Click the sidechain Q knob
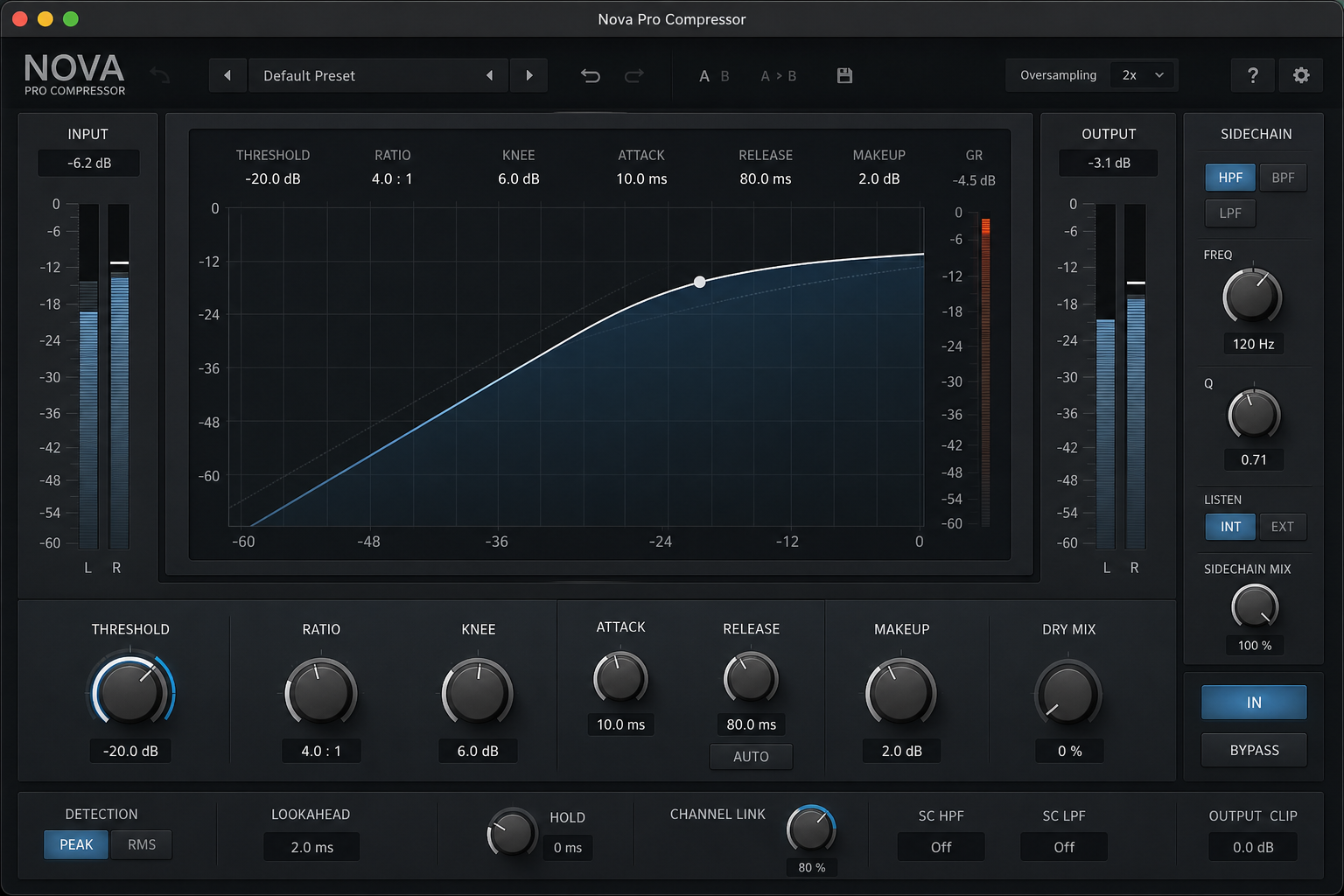Viewport: 1344px width, 896px height. (x=1254, y=415)
